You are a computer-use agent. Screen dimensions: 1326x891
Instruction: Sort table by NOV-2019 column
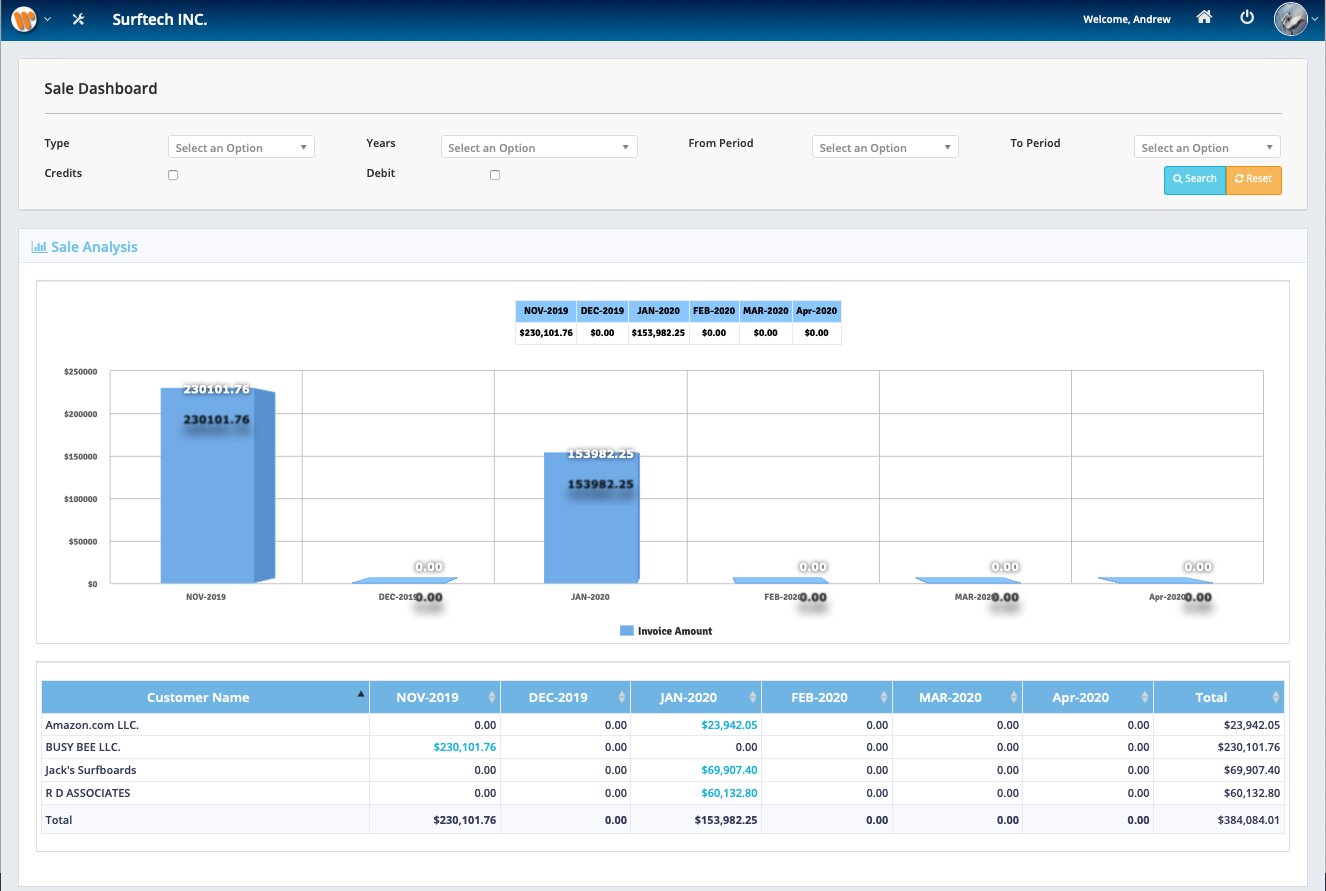click(491, 697)
